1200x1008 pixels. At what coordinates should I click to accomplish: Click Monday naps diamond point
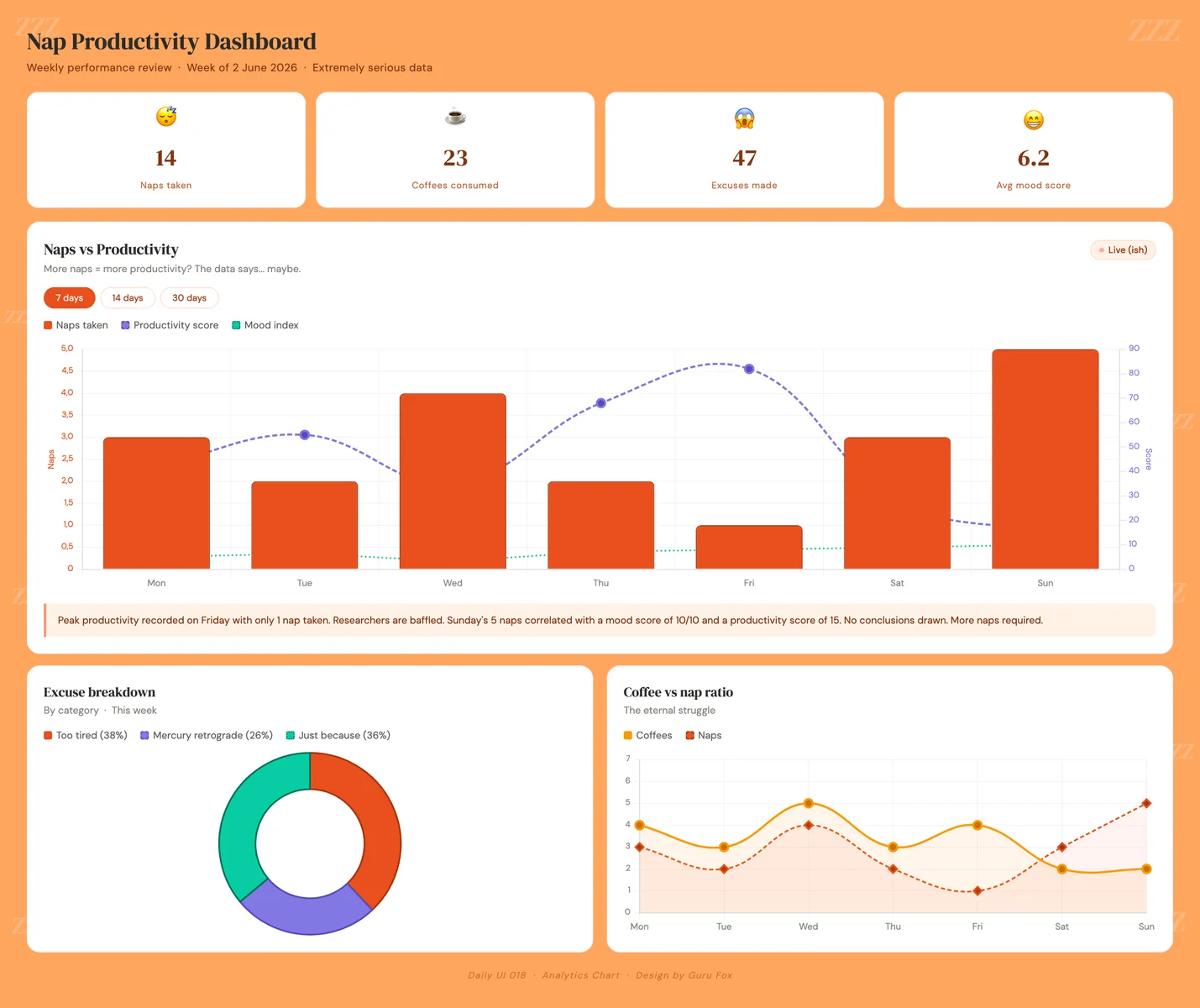[x=640, y=848]
